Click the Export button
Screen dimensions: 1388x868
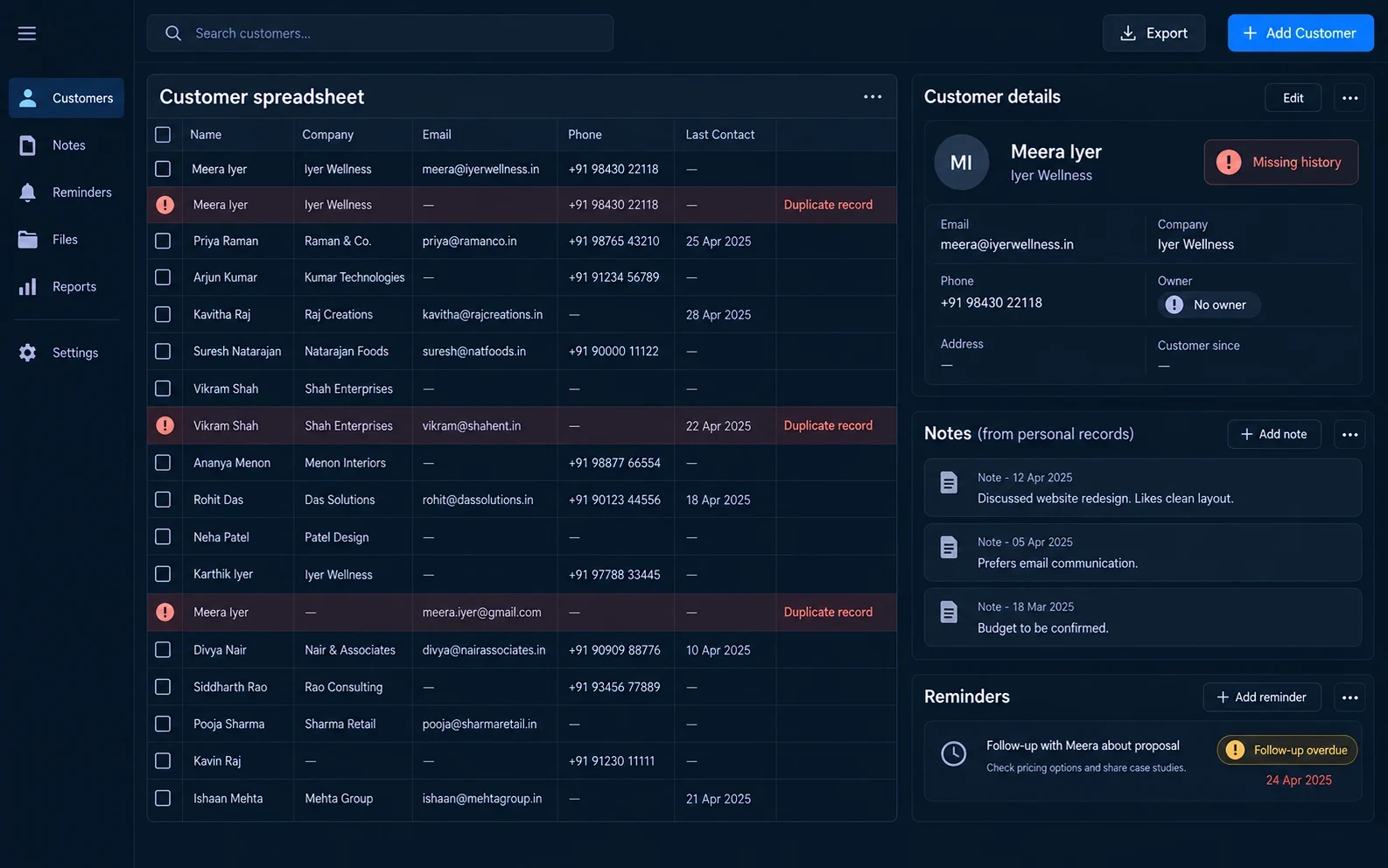1153,33
